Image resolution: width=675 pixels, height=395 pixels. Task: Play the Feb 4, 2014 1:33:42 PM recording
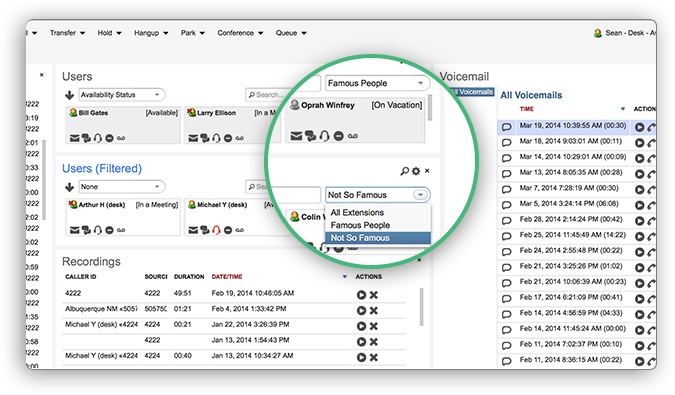pyautogui.click(x=361, y=310)
